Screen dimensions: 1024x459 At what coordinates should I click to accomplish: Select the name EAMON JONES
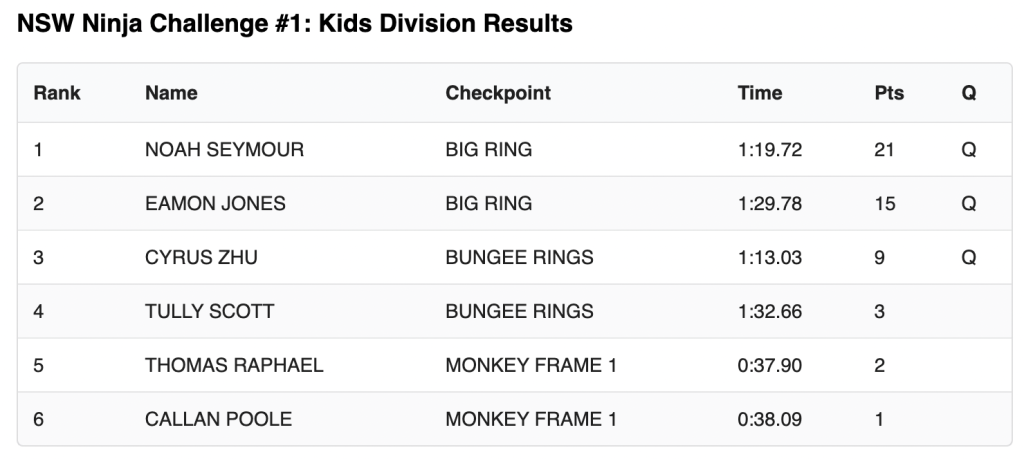tap(215, 204)
